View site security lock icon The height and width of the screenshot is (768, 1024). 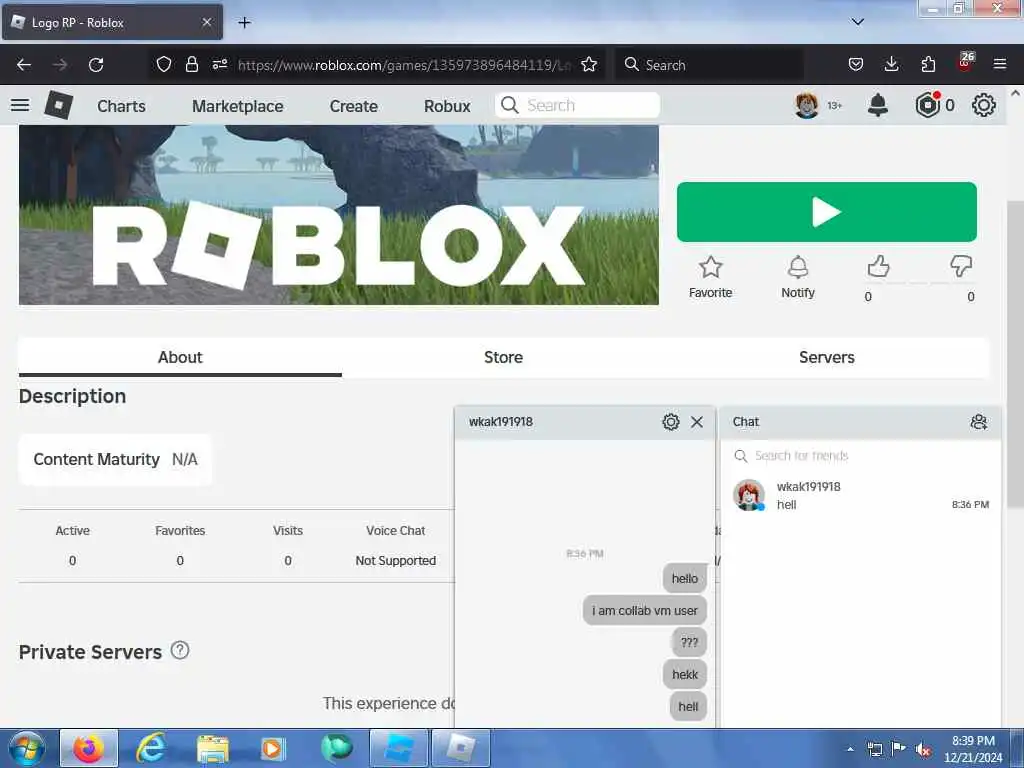tap(191, 65)
